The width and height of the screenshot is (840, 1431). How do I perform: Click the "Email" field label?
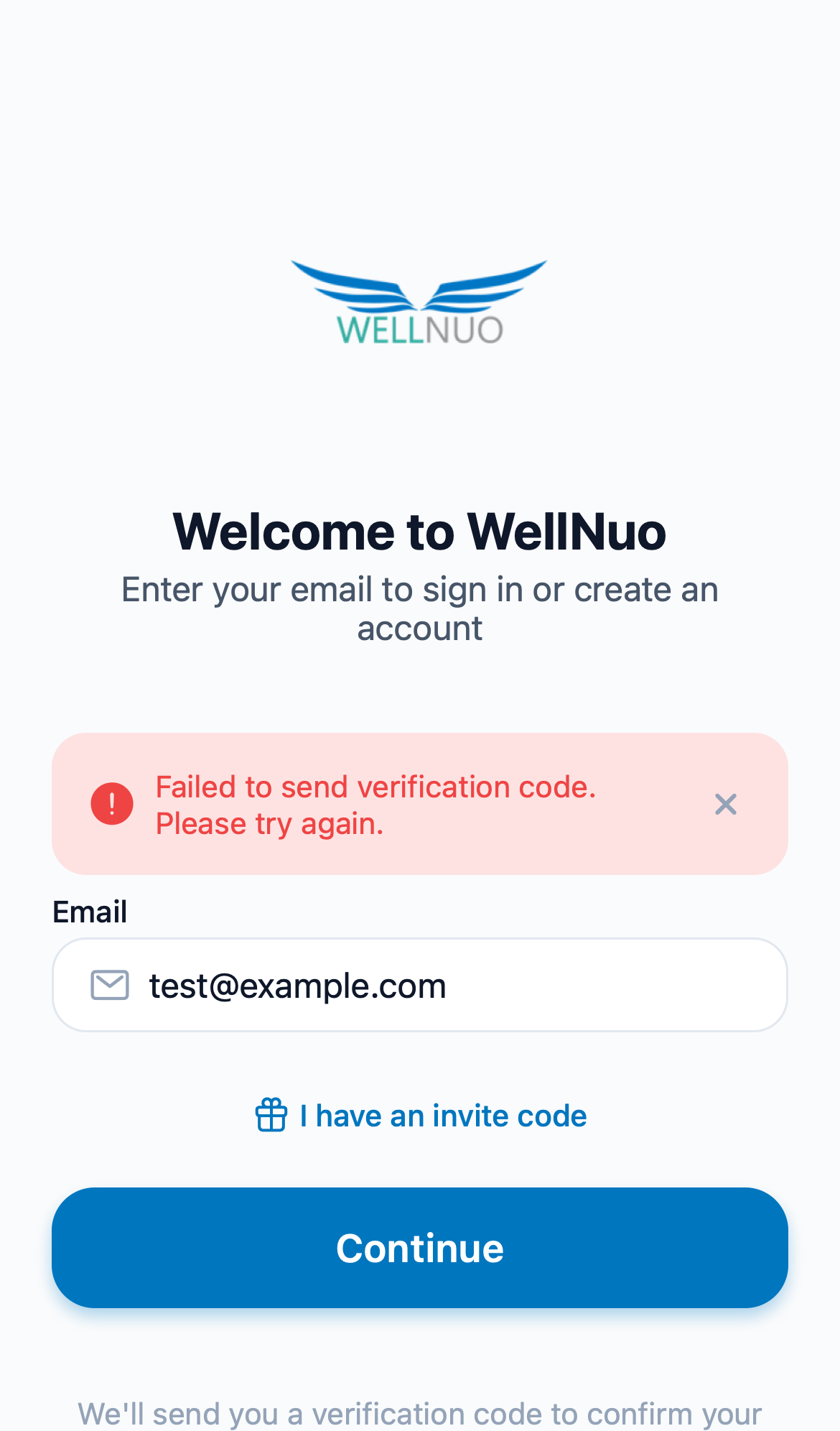point(90,912)
